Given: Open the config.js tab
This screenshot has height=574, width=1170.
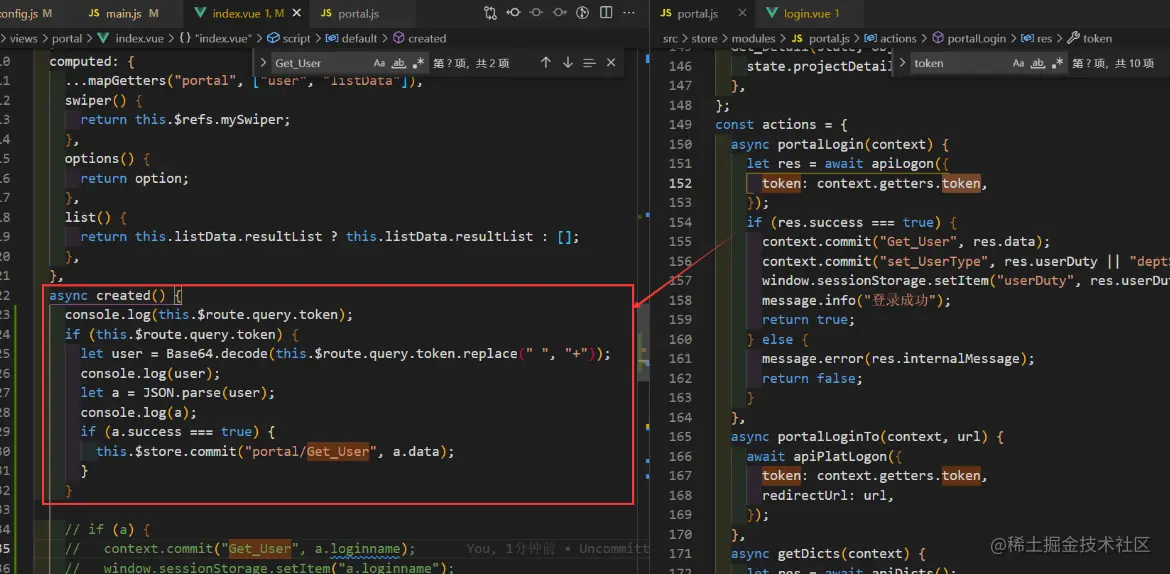Looking at the screenshot, I should coord(26,13).
